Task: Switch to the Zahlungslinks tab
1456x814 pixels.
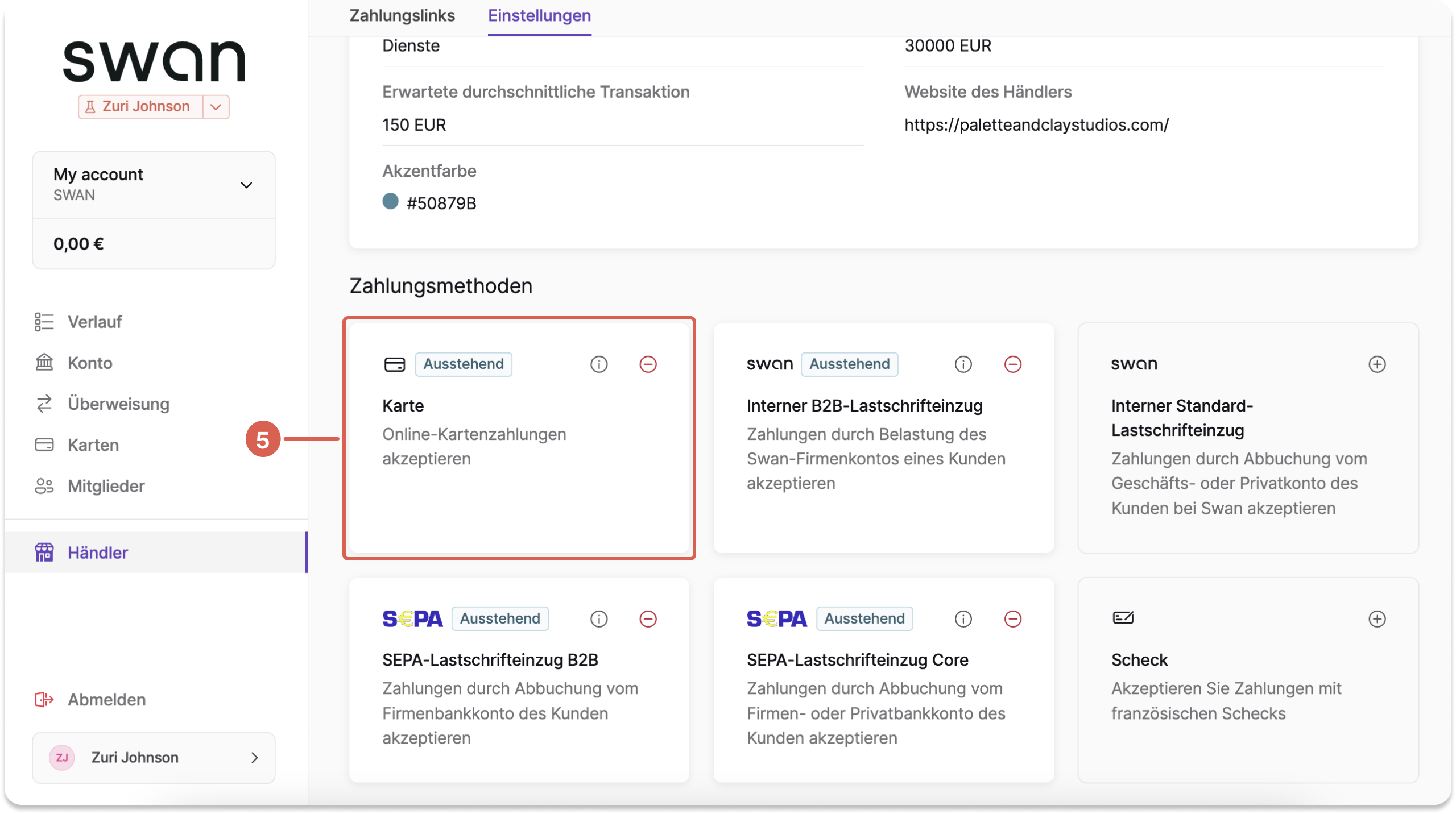Action: [402, 15]
